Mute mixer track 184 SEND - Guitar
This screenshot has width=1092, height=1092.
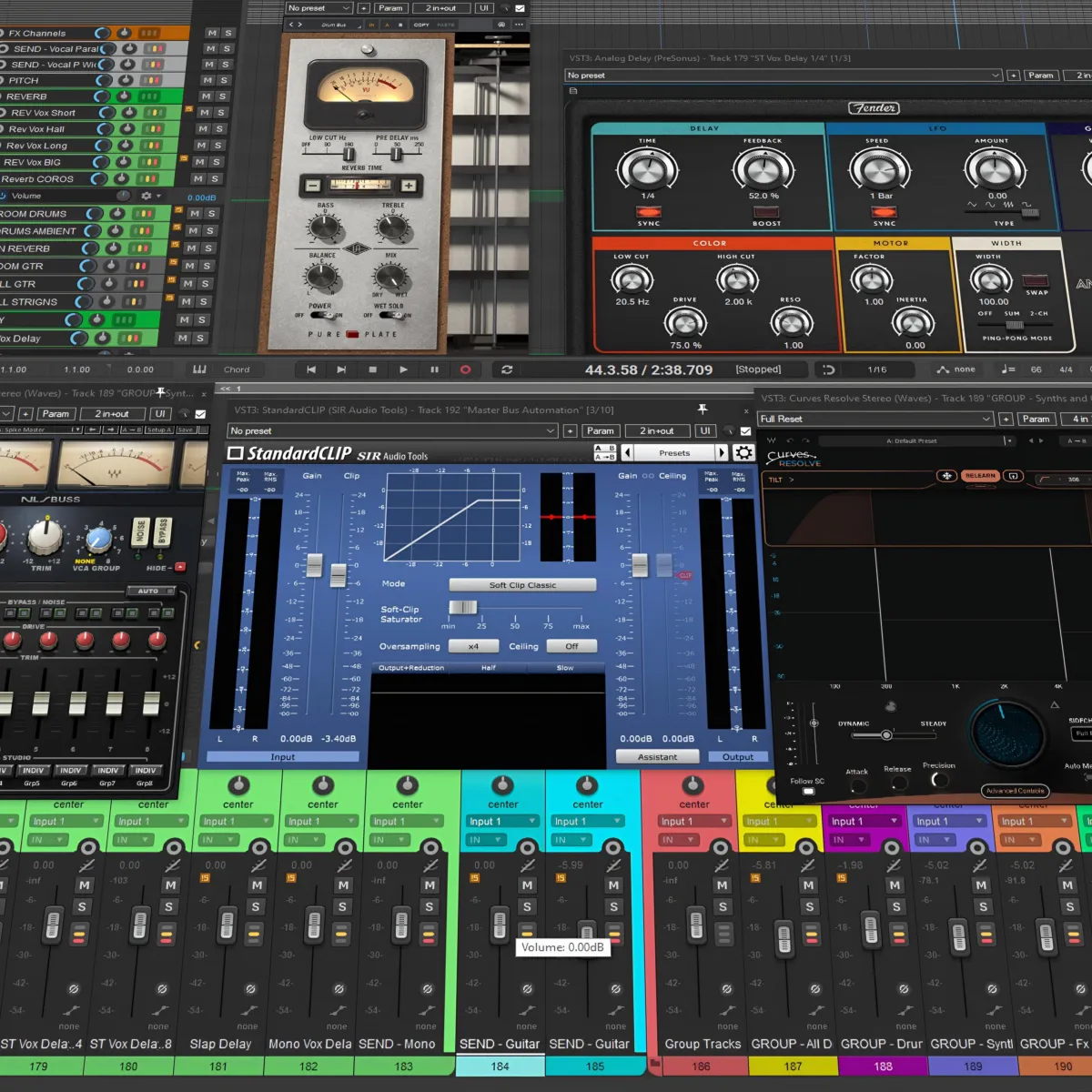coord(527,885)
